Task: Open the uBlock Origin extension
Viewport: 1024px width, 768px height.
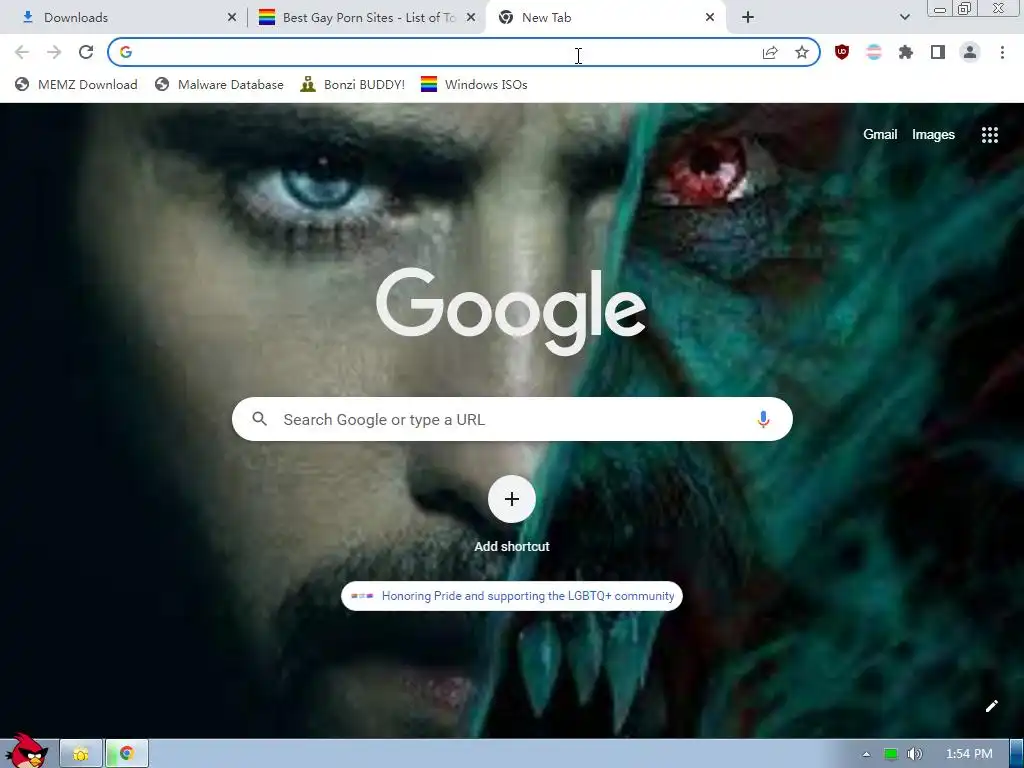Action: tap(842, 52)
